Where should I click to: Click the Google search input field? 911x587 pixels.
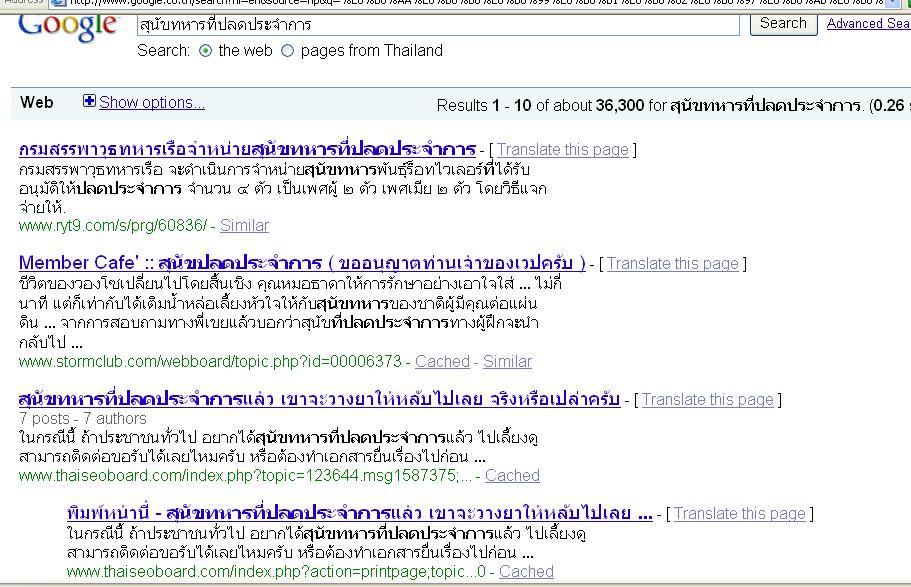coord(438,24)
